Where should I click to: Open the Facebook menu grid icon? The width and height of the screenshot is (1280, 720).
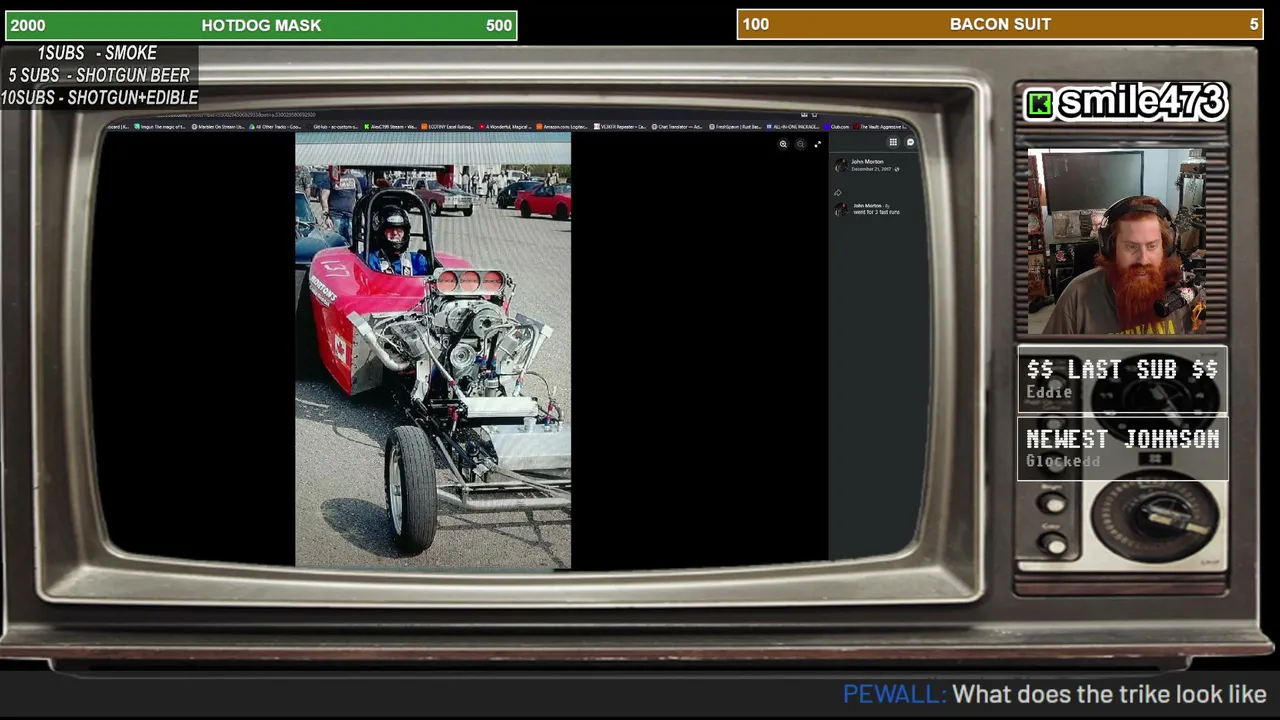click(x=893, y=143)
